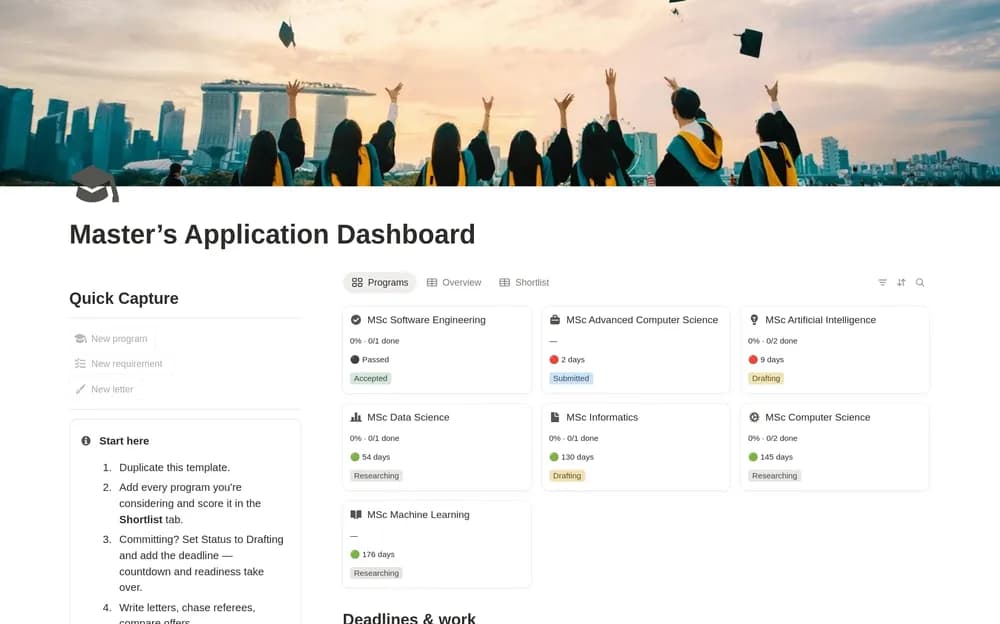Click document icon on MSc Informatics
1000x624 pixels.
pyautogui.click(x=555, y=417)
